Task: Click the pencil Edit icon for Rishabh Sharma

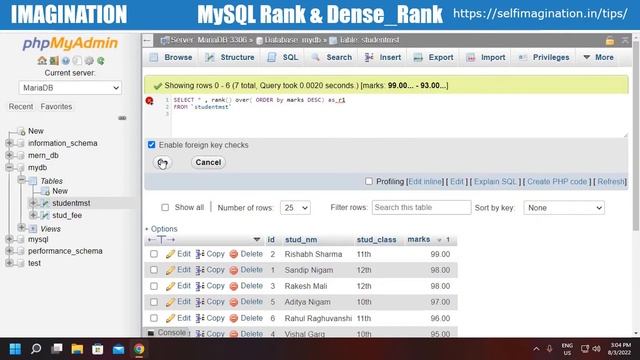Action: tap(170, 254)
